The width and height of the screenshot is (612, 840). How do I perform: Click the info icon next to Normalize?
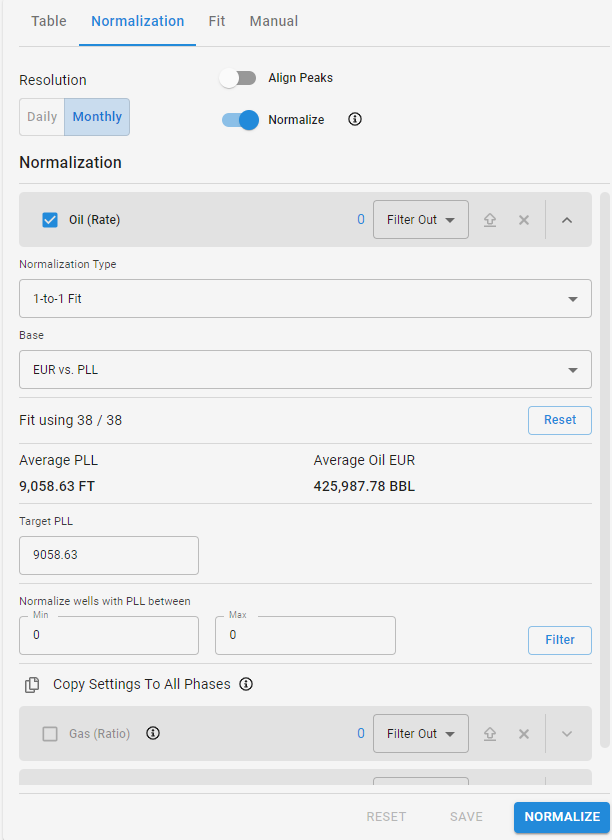[x=355, y=119]
